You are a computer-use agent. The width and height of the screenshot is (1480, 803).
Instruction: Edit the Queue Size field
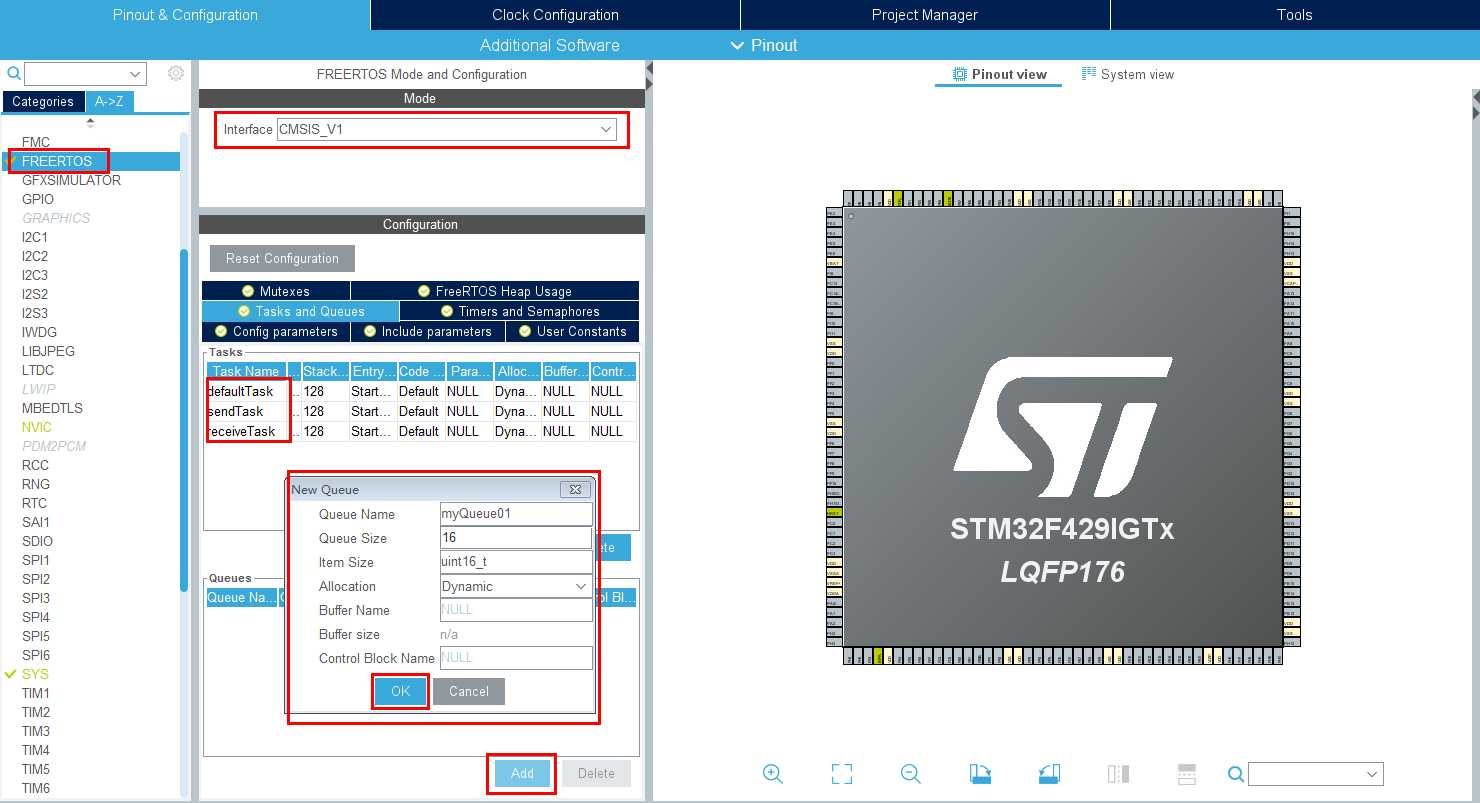point(516,538)
